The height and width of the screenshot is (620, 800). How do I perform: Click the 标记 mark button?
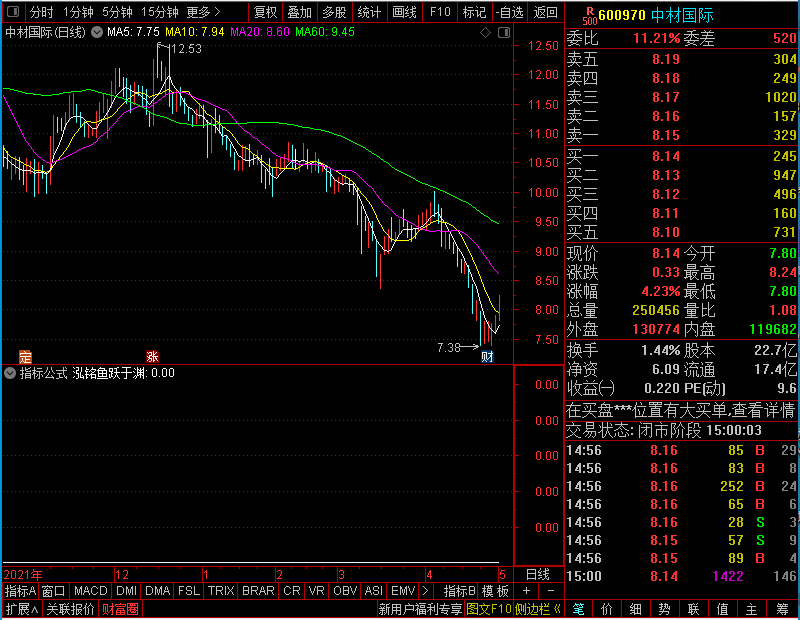(x=474, y=12)
